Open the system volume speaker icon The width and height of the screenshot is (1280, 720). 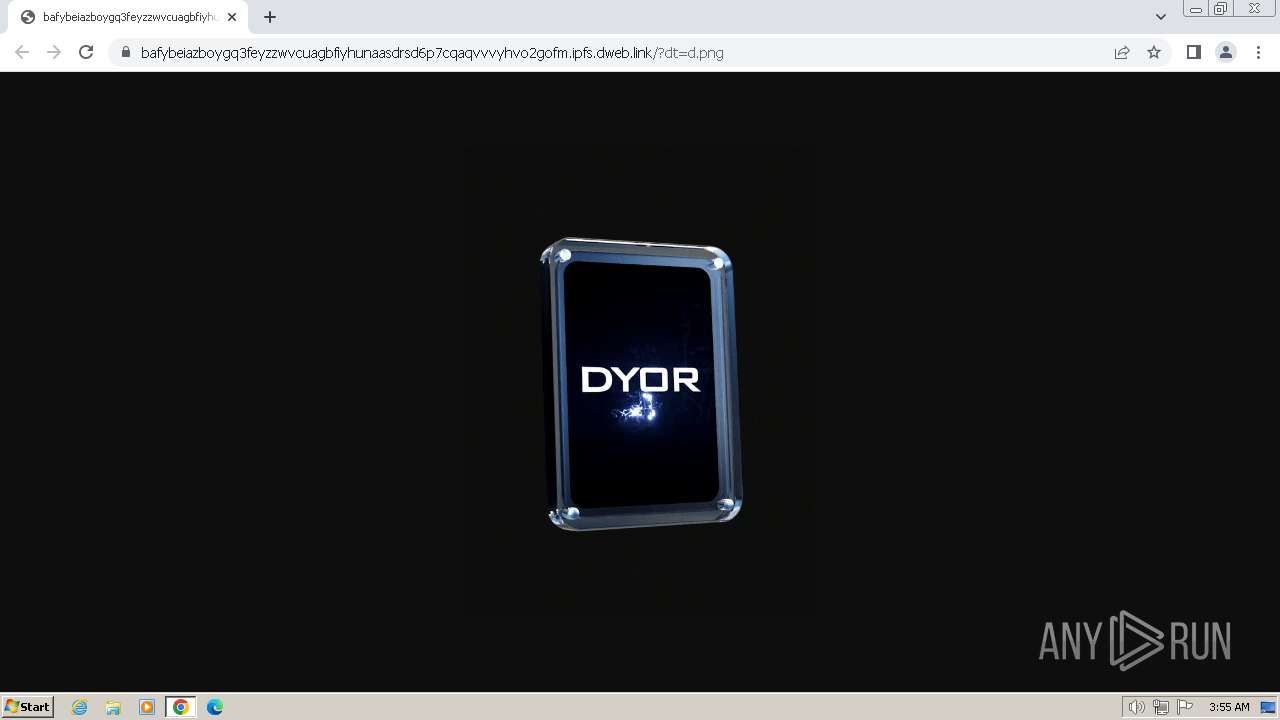click(1137, 707)
